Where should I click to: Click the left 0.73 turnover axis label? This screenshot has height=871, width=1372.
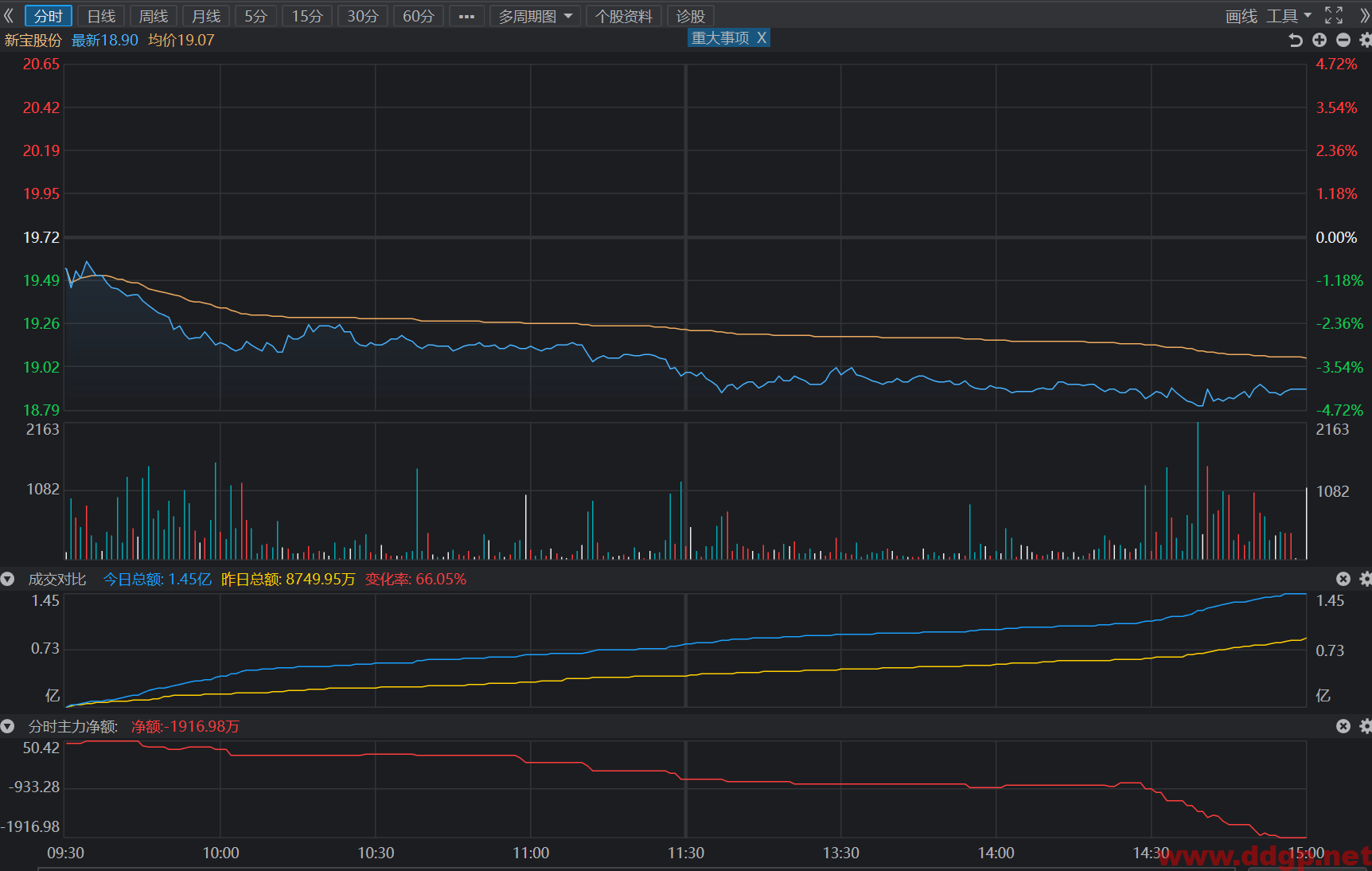[45, 648]
